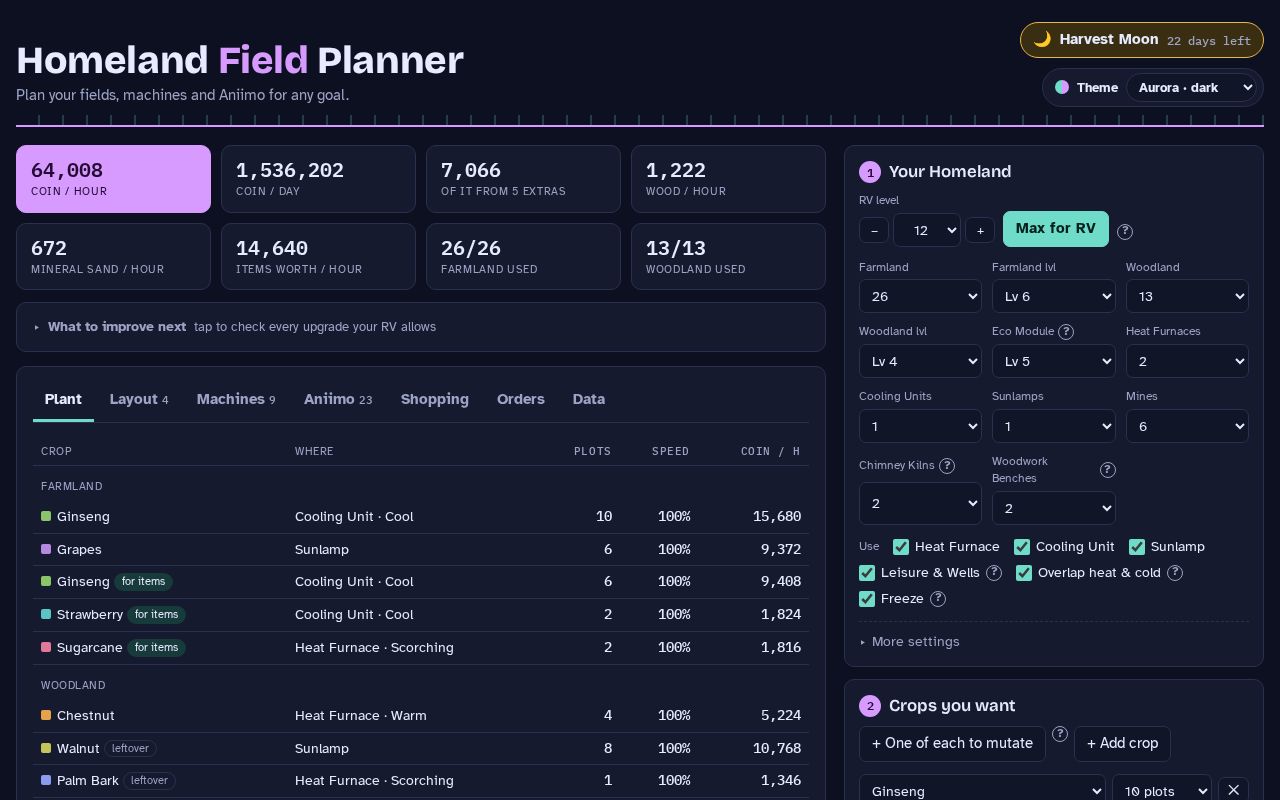Increase RV level with the plus button
The image size is (1280, 800).
[x=980, y=231]
